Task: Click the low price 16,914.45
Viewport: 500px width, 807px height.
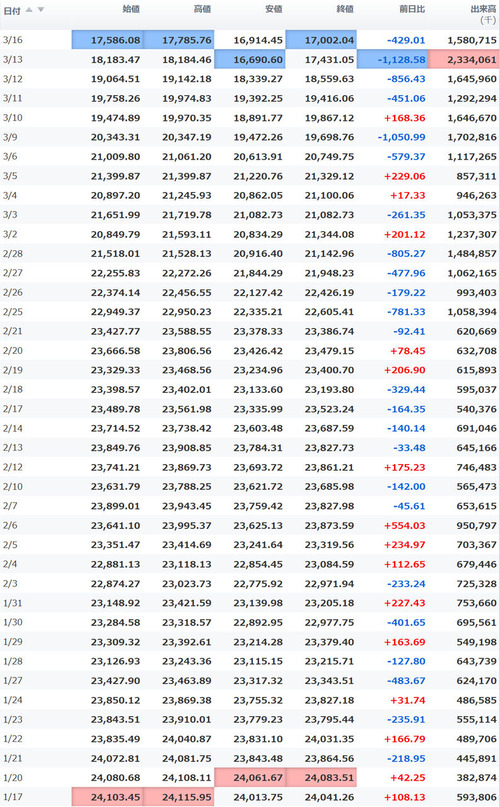Action: point(258,40)
